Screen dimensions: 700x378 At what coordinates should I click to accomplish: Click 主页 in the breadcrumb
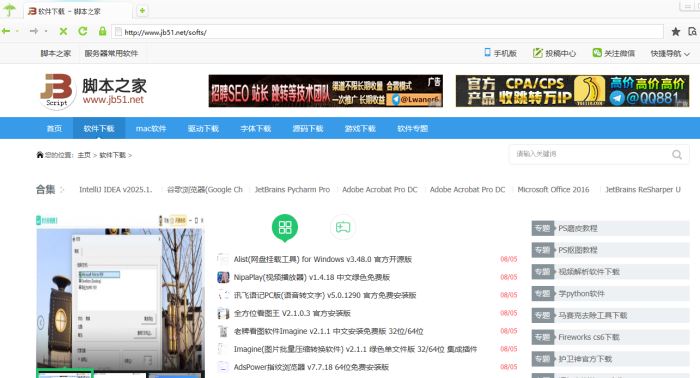[x=84, y=155]
